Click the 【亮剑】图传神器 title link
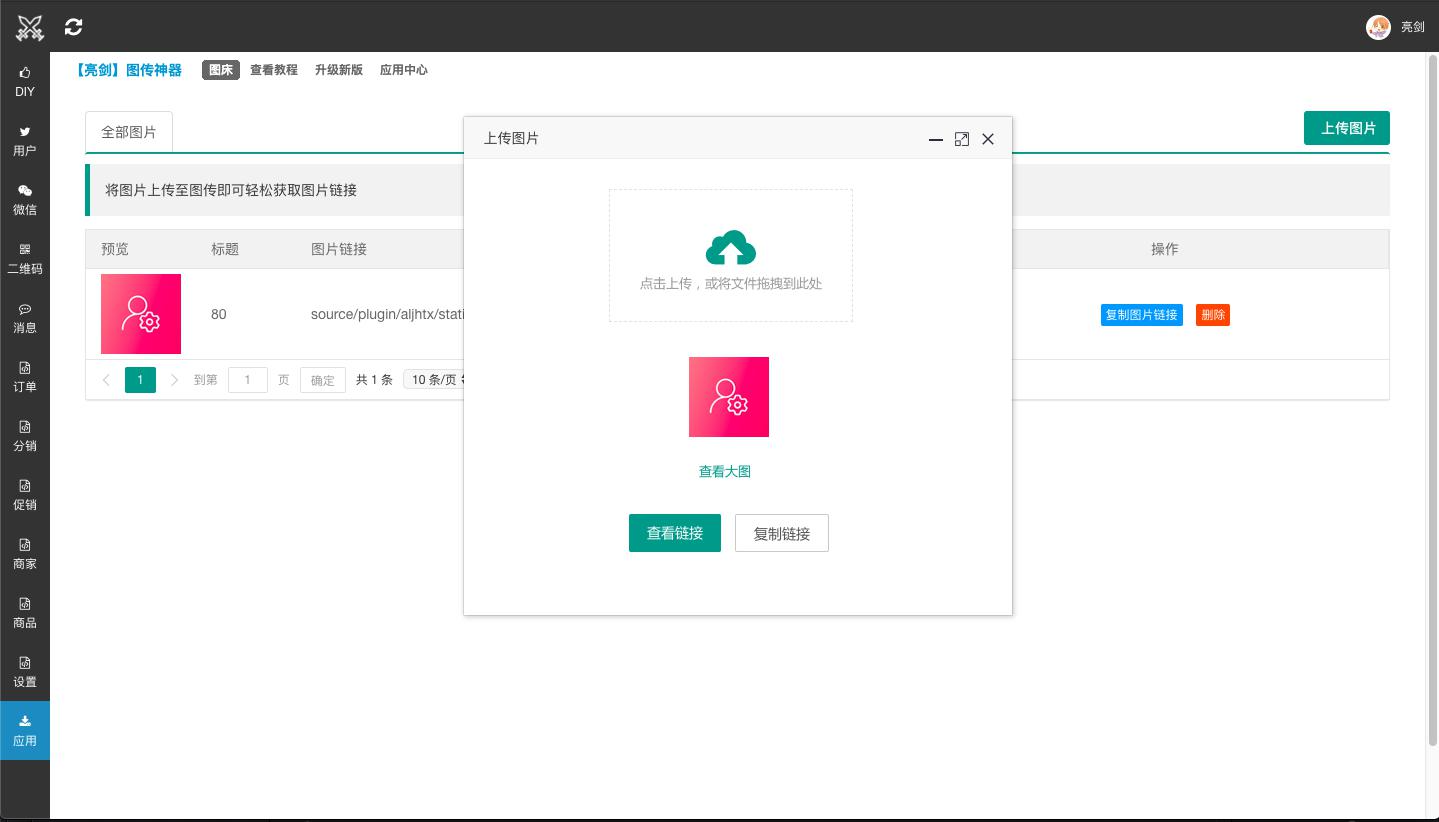This screenshot has height=822, width=1439. tap(129, 70)
